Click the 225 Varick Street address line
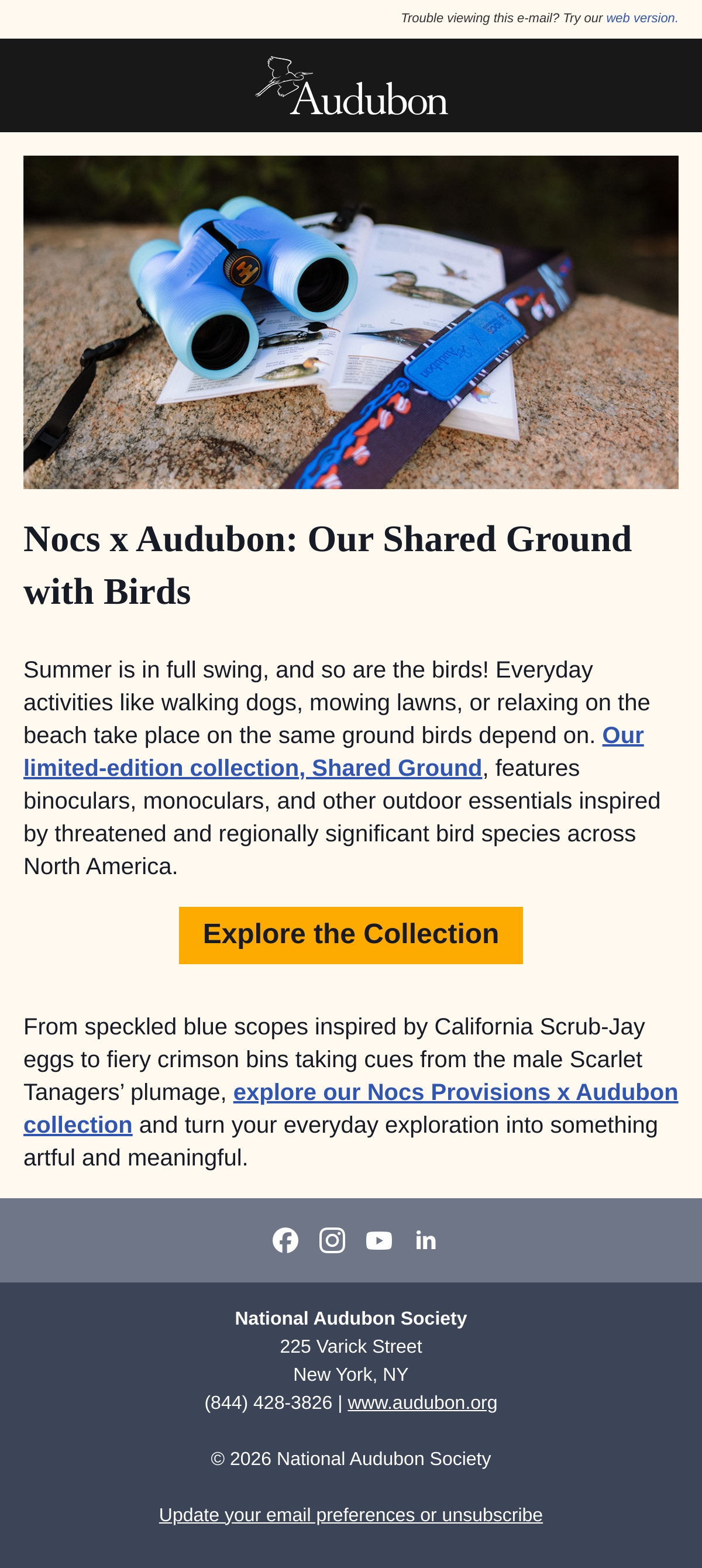Screen dimensions: 702x1568 350,1346
